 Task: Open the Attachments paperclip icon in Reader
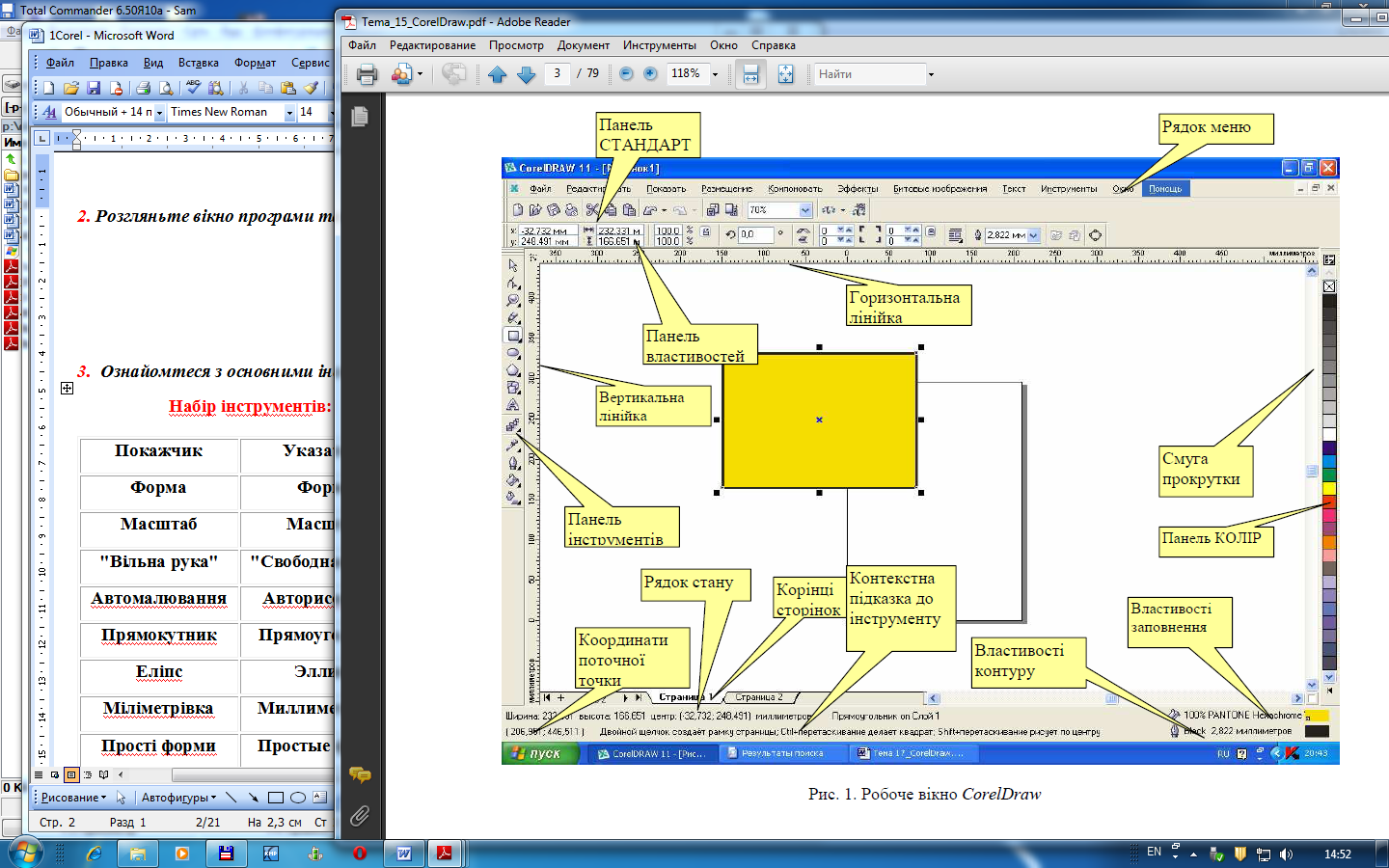point(360,816)
